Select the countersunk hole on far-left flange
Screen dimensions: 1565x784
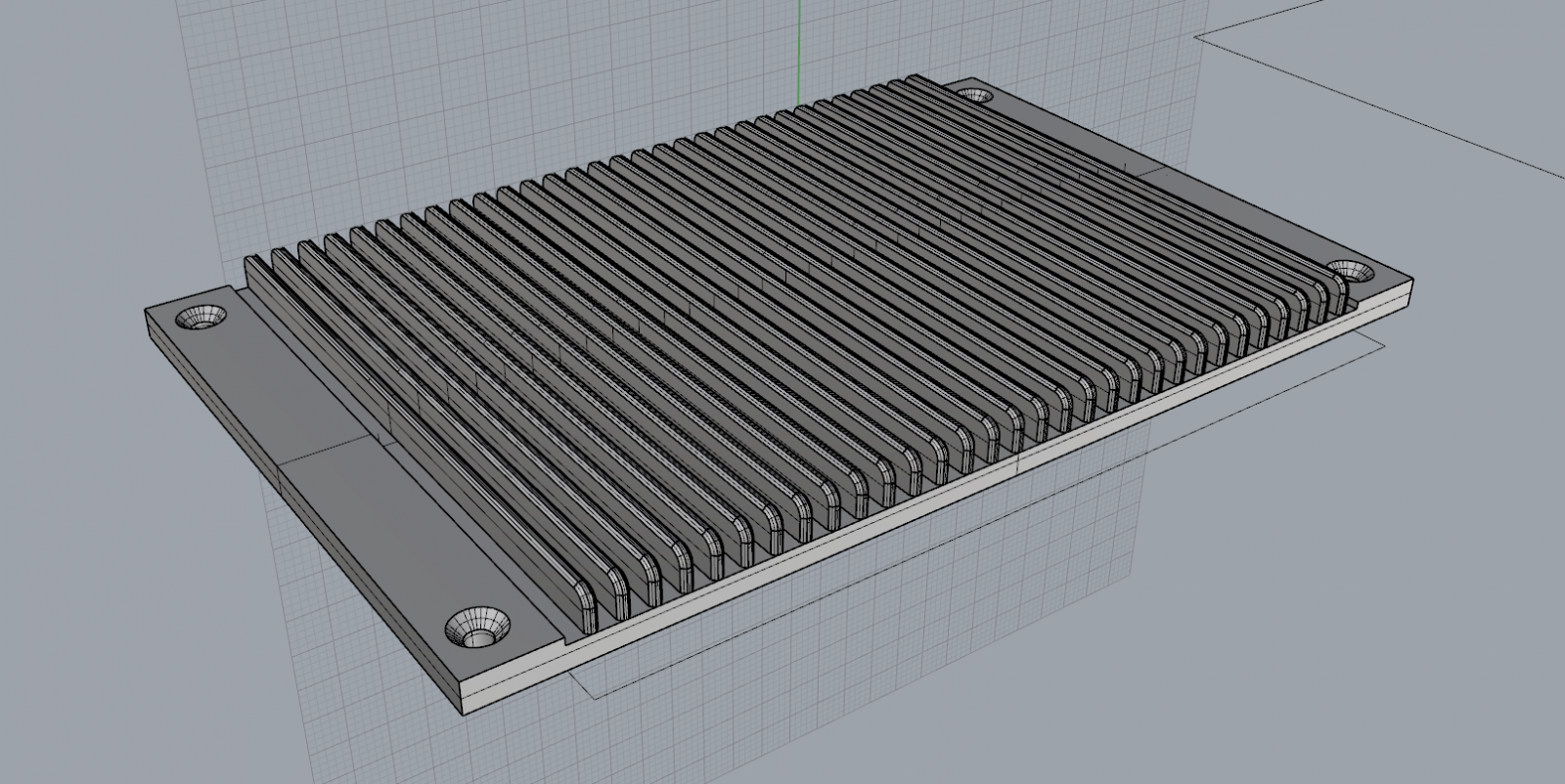point(200,317)
